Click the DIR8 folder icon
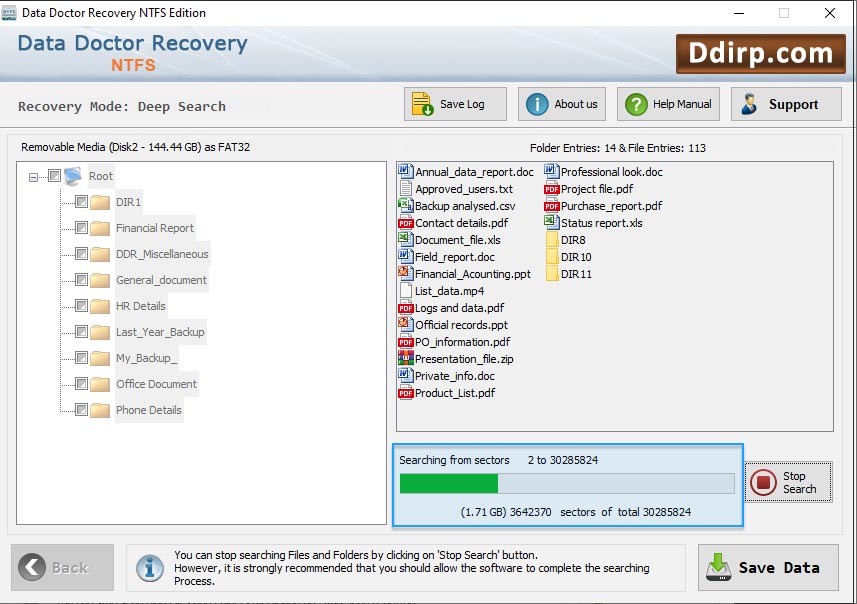The image size is (857, 604). 552,239
